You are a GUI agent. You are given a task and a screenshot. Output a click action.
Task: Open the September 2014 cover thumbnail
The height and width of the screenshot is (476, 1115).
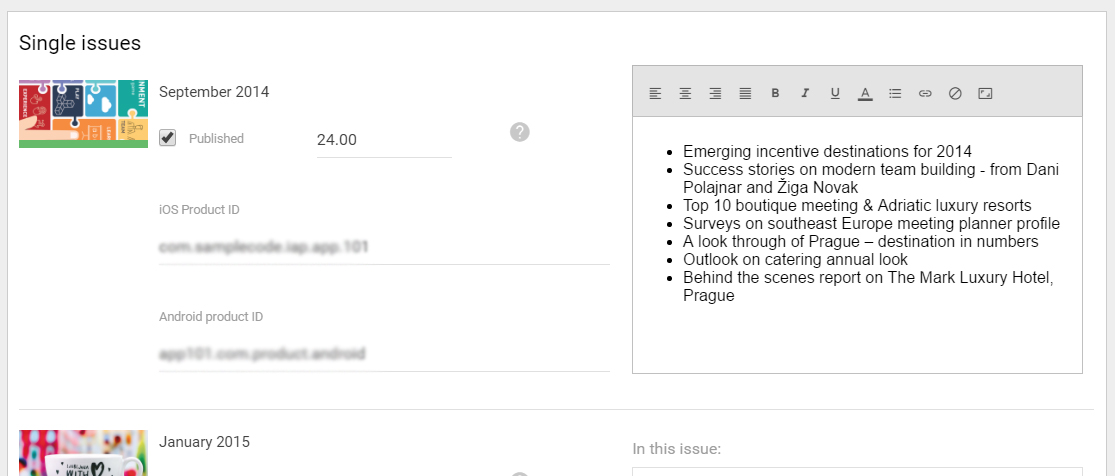click(x=83, y=114)
